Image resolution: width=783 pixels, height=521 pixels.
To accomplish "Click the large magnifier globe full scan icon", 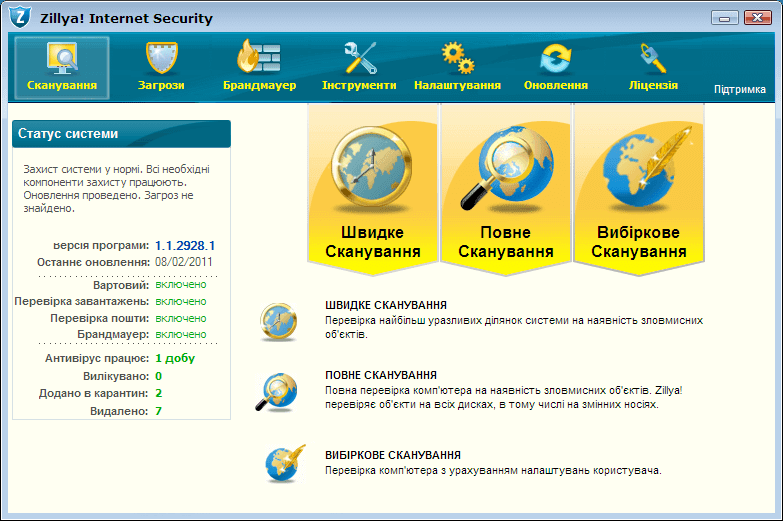I will tap(506, 167).
